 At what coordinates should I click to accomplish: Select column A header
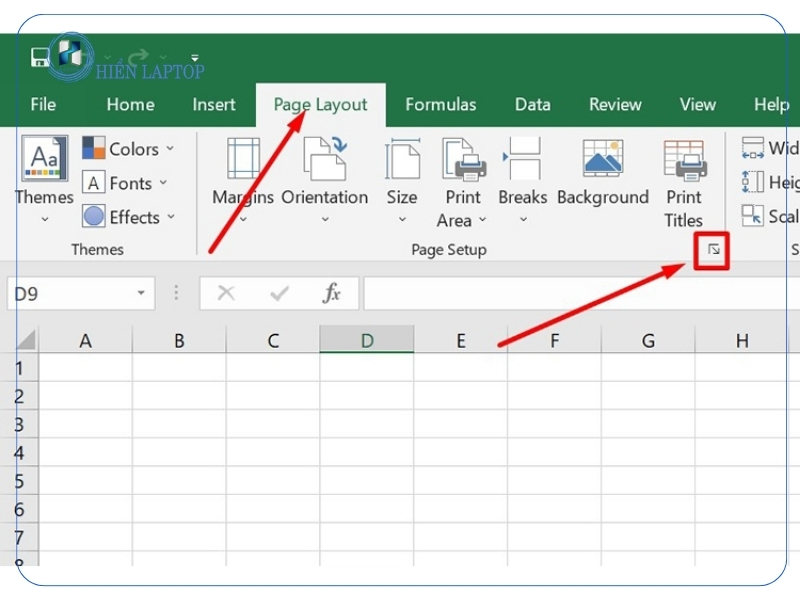[86, 340]
